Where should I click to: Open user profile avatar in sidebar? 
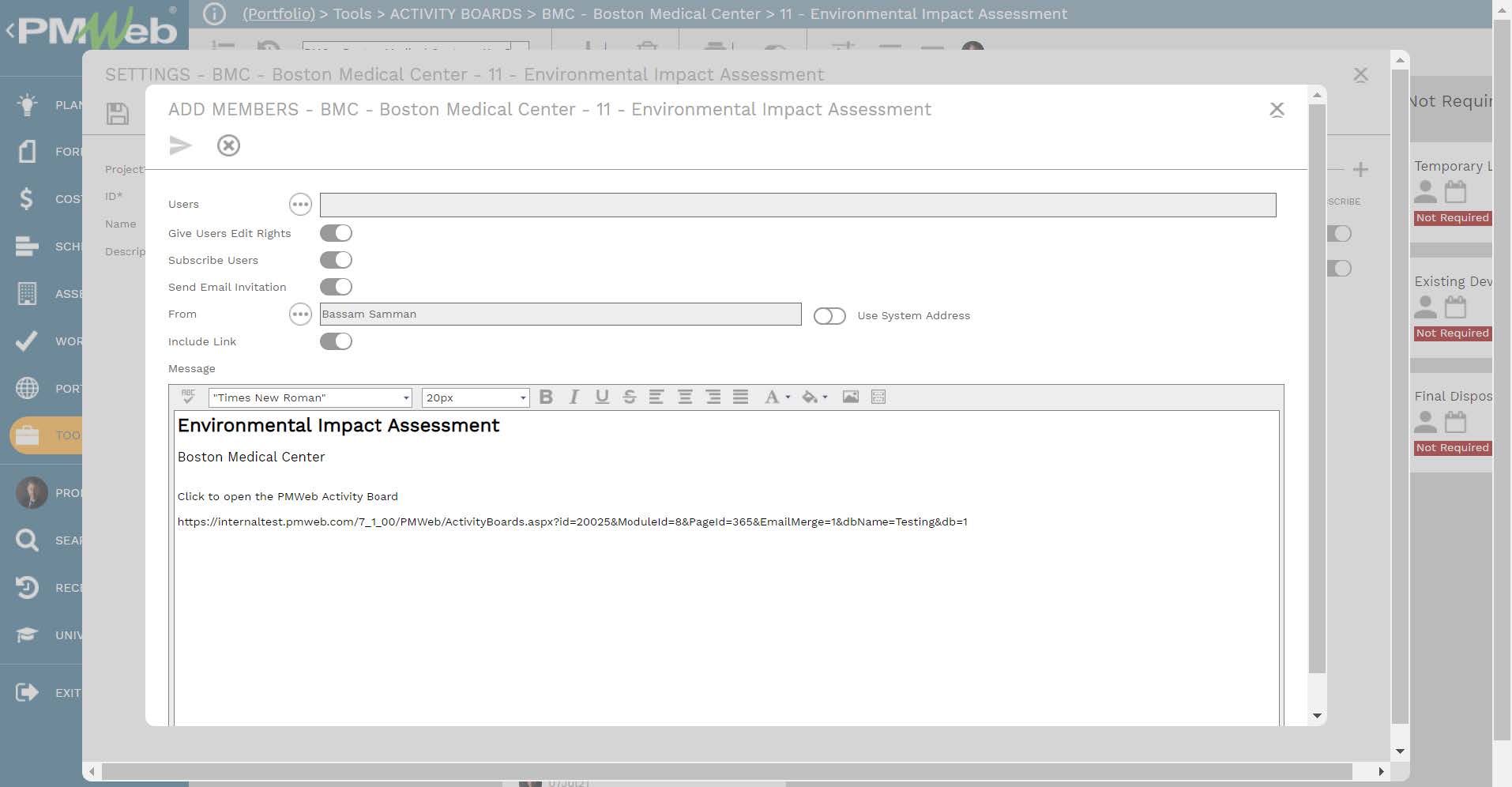pyautogui.click(x=32, y=493)
